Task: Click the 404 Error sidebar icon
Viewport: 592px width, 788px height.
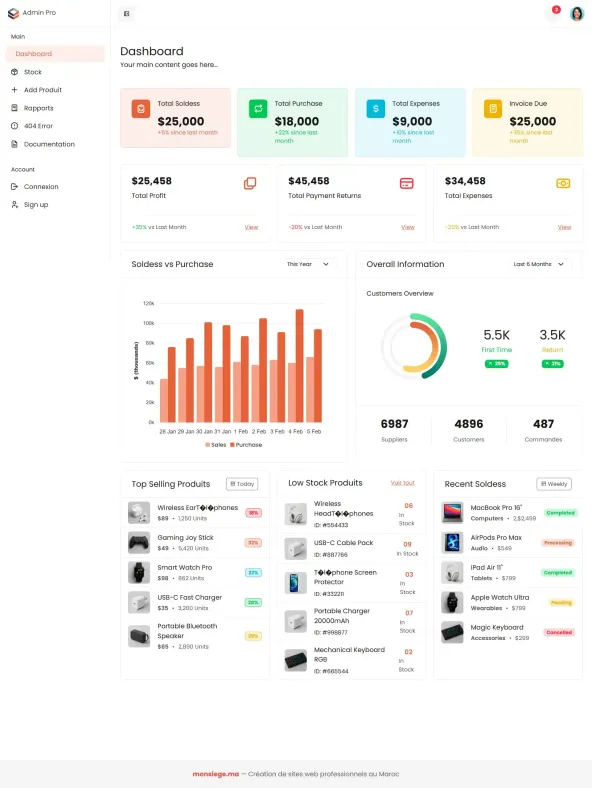Action: click(x=15, y=126)
